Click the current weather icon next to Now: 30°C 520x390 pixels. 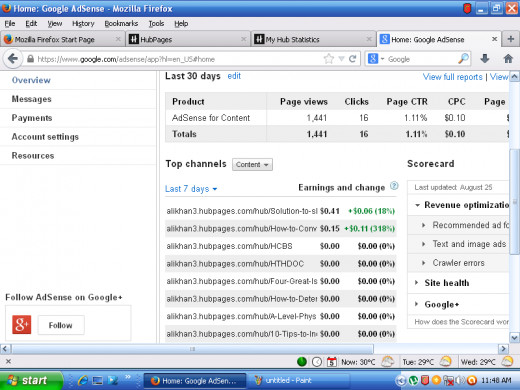(388, 361)
